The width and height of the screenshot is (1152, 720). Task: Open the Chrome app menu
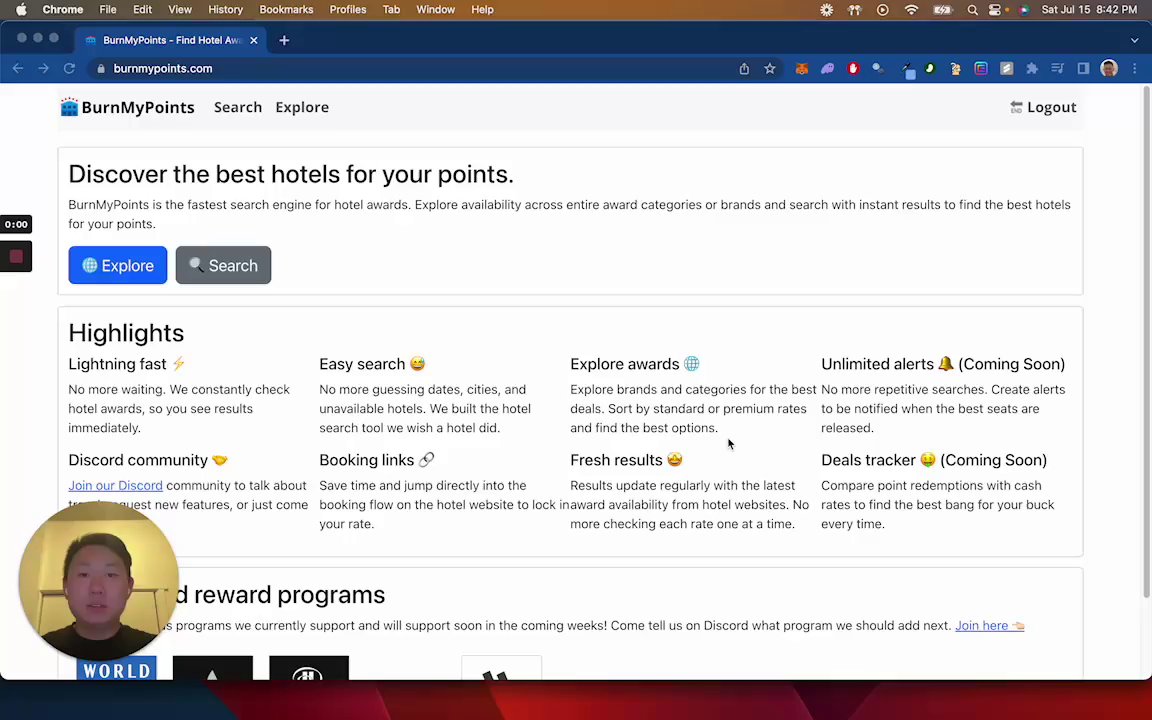tap(62, 10)
